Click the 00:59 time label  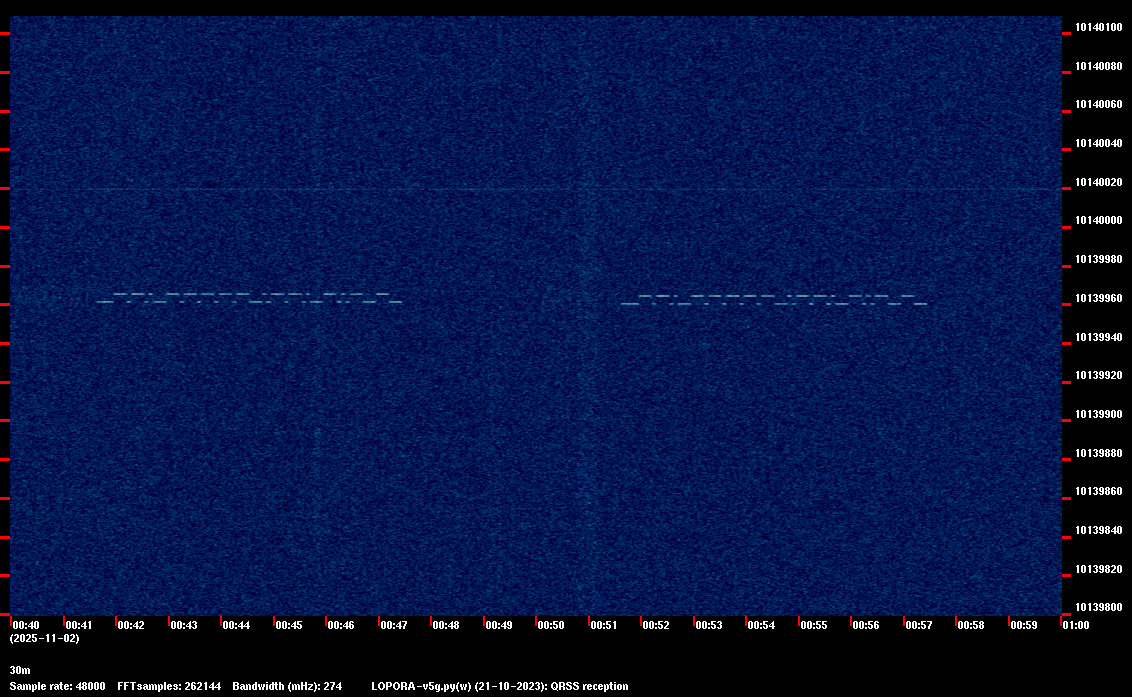click(1024, 625)
